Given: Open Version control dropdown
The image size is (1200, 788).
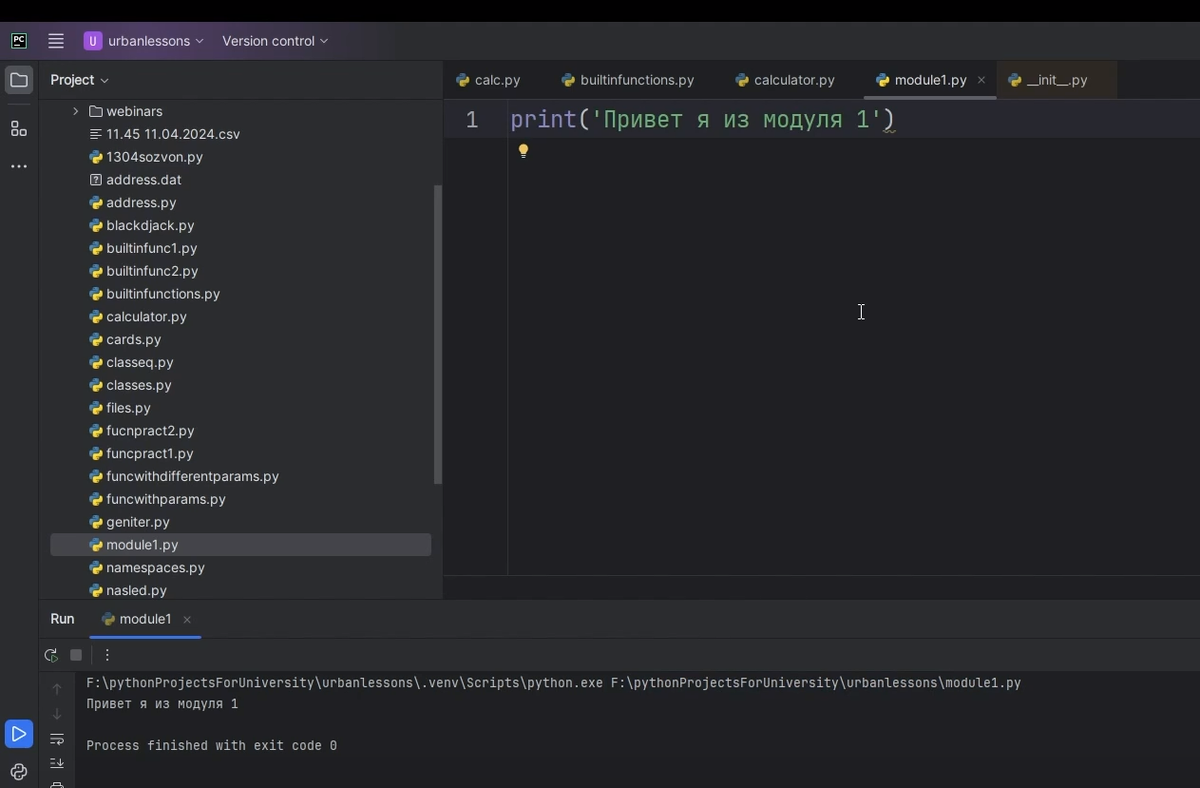Looking at the screenshot, I should [x=275, y=41].
